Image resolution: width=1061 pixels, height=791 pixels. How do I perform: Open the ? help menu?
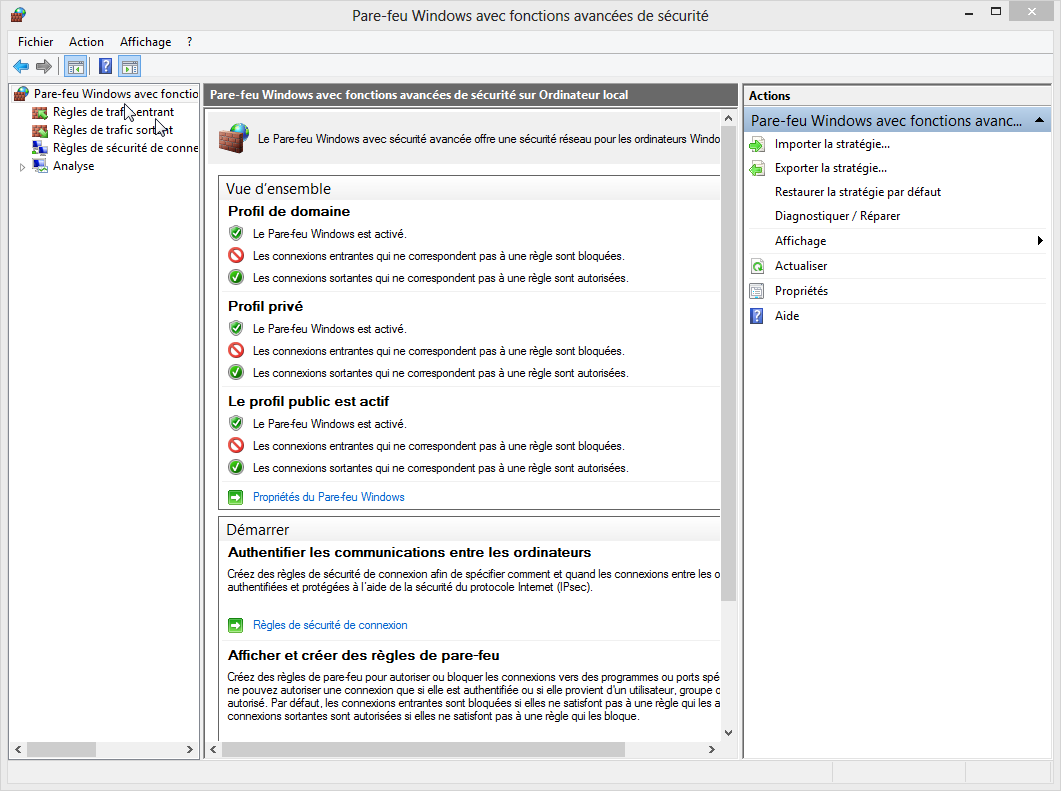coord(189,42)
